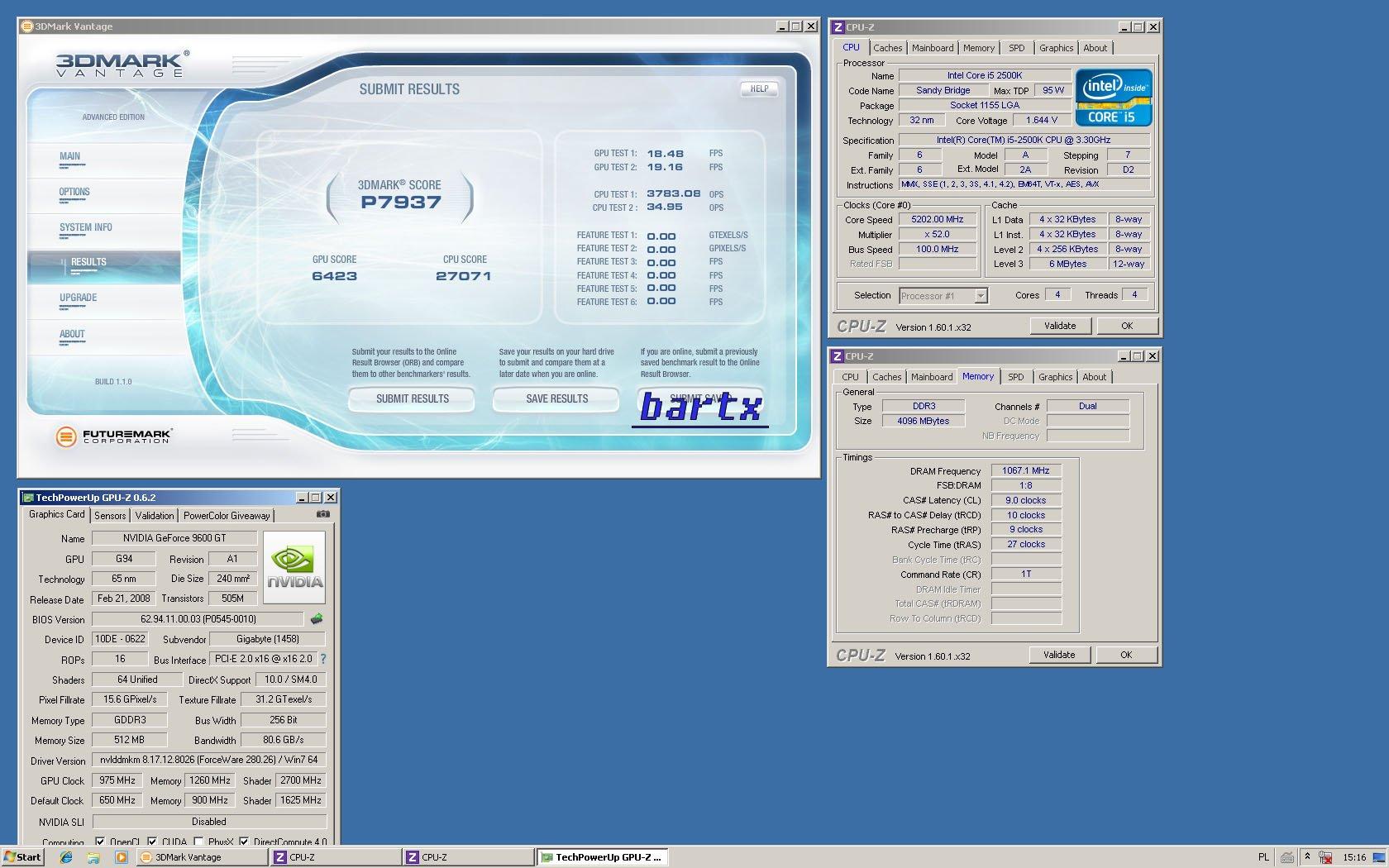Click the show desktop icon in tray
1389x868 pixels.
pos(1380,857)
